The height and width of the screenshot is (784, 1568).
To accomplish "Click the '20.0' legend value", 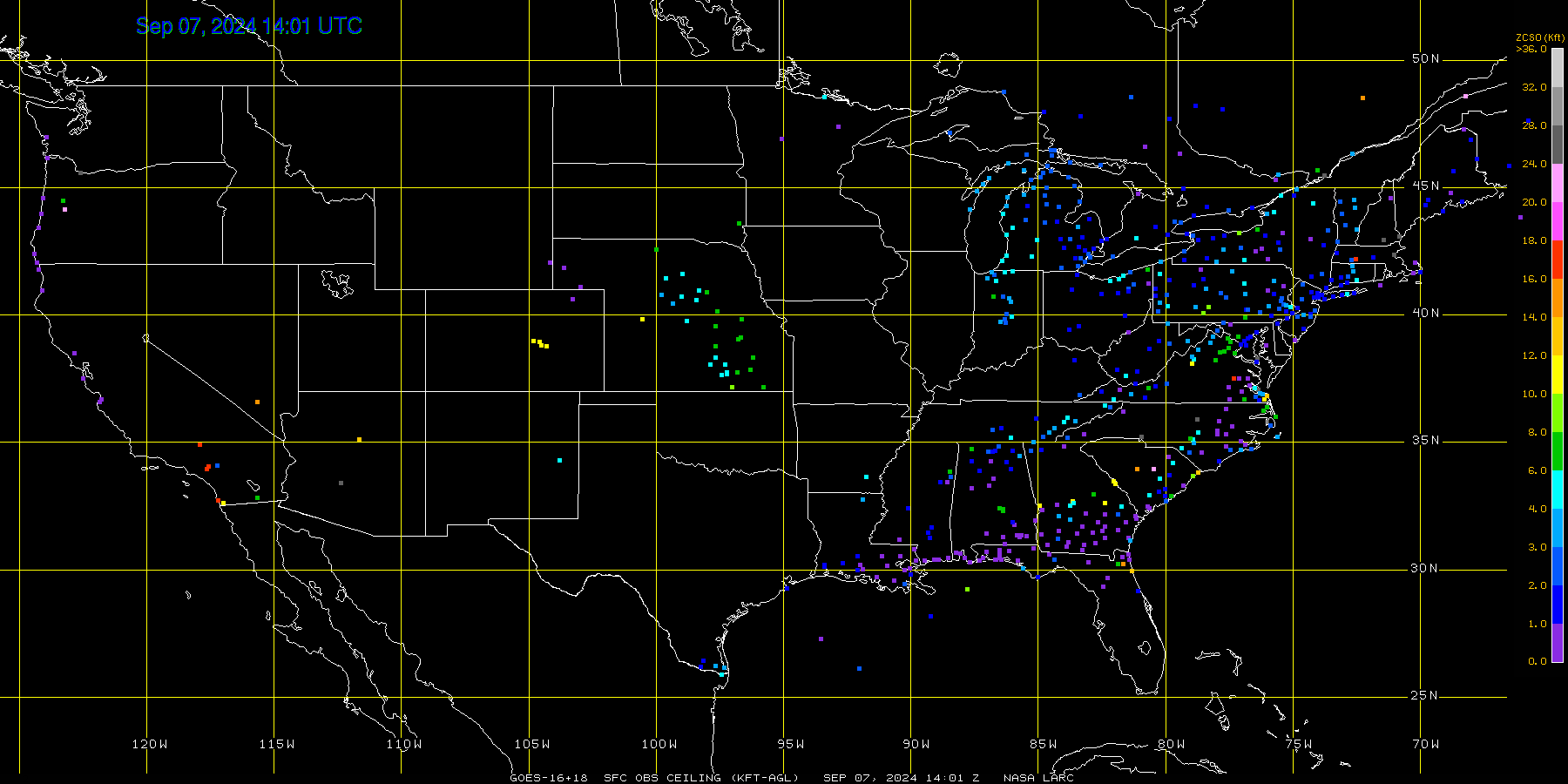I will click(1535, 202).
